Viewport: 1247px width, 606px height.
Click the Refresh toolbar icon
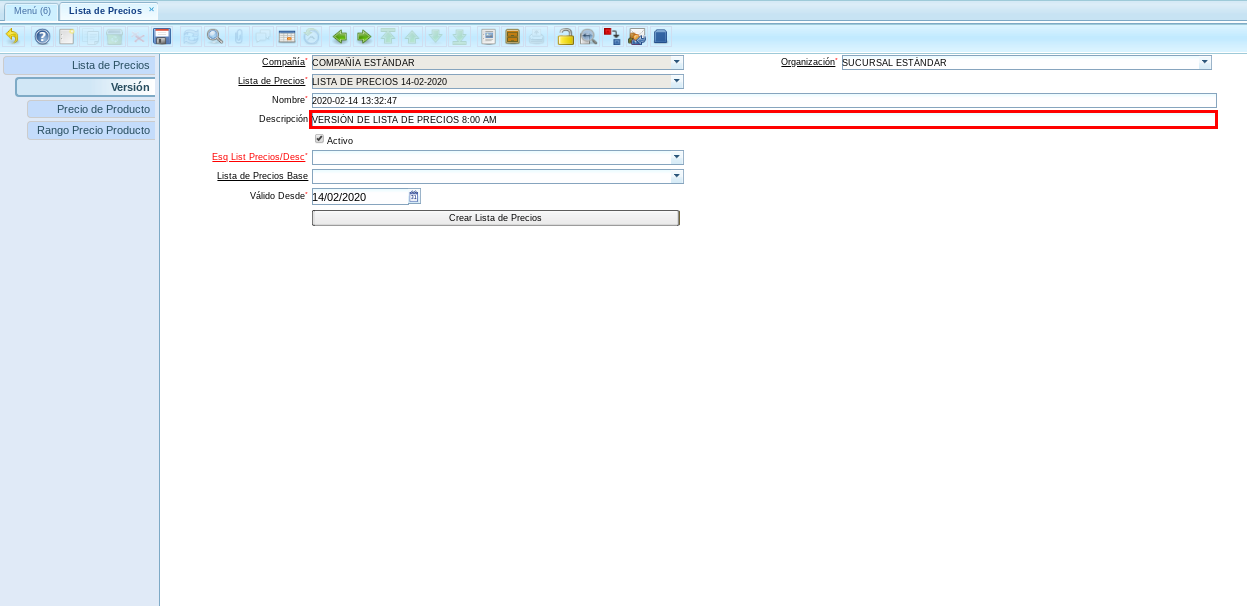[190, 37]
